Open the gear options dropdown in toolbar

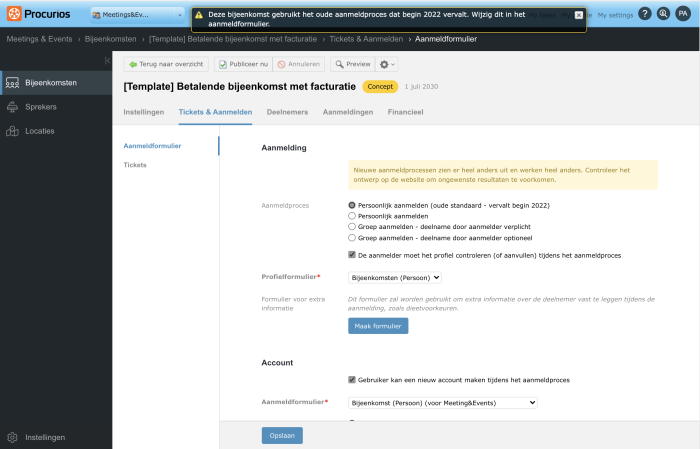coord(387,65)
